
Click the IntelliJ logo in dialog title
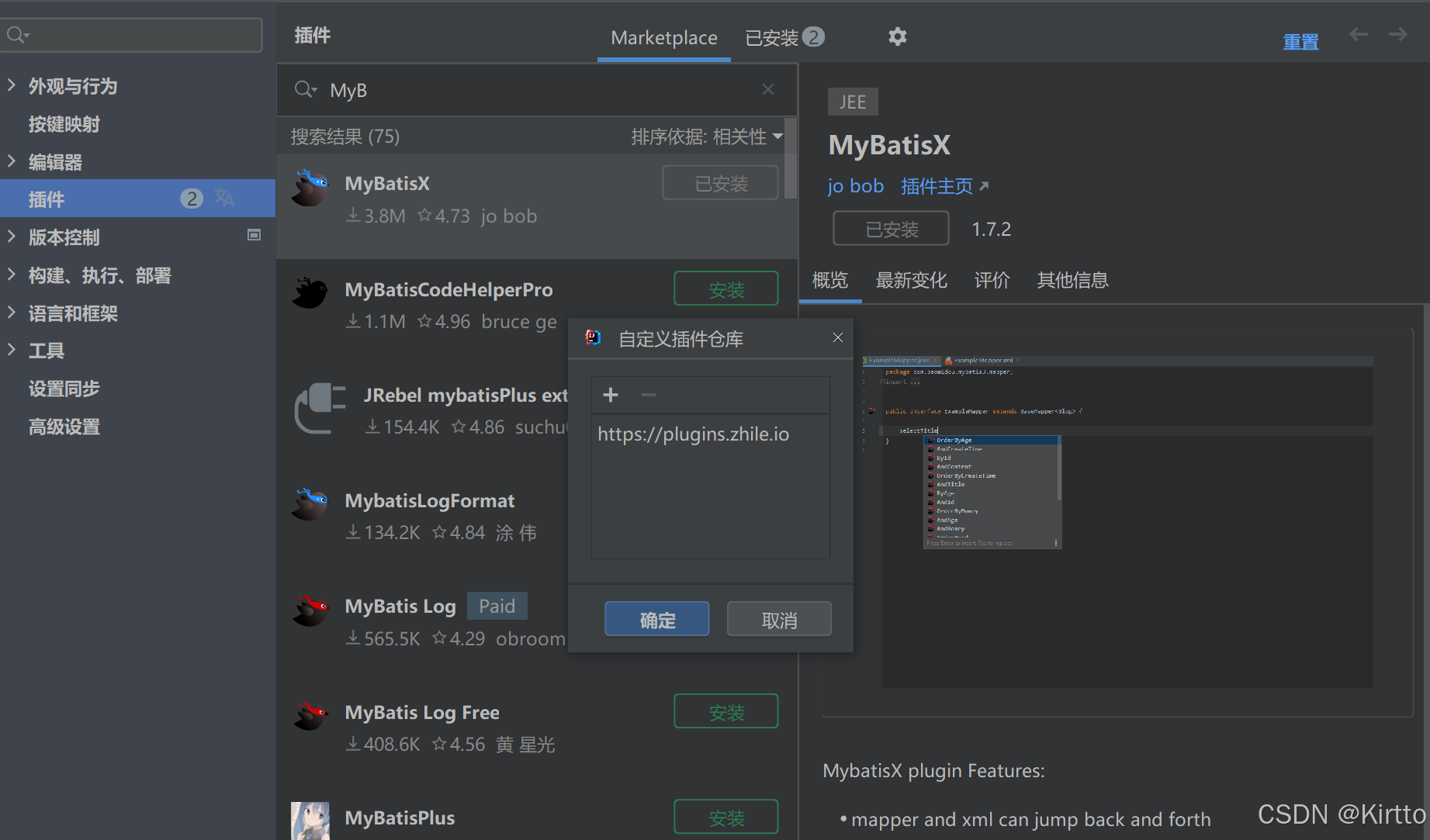594,337
